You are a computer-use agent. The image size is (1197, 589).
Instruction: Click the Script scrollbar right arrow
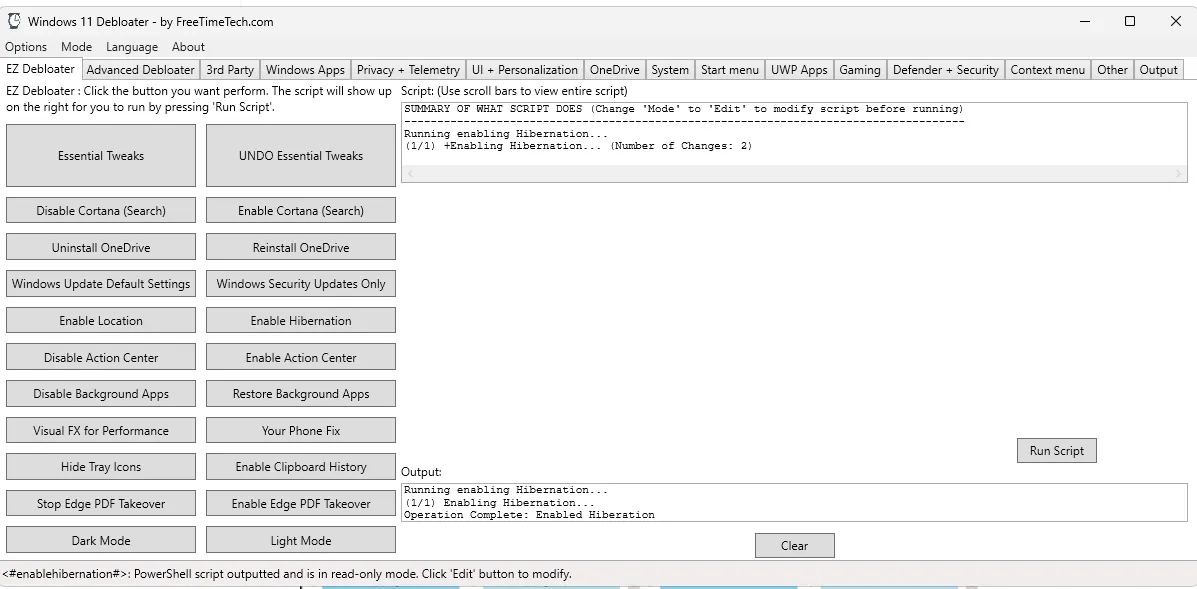[1180, 174]
